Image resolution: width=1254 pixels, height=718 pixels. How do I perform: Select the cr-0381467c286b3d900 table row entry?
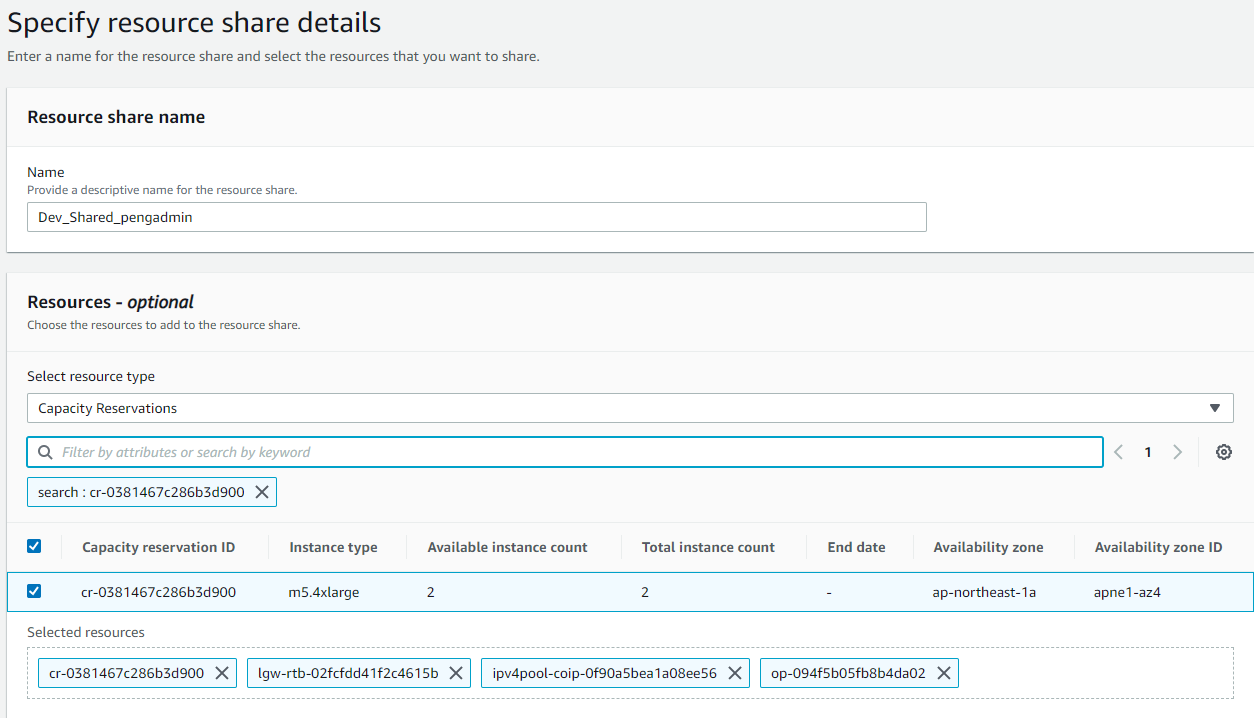[x=160, y=590]
